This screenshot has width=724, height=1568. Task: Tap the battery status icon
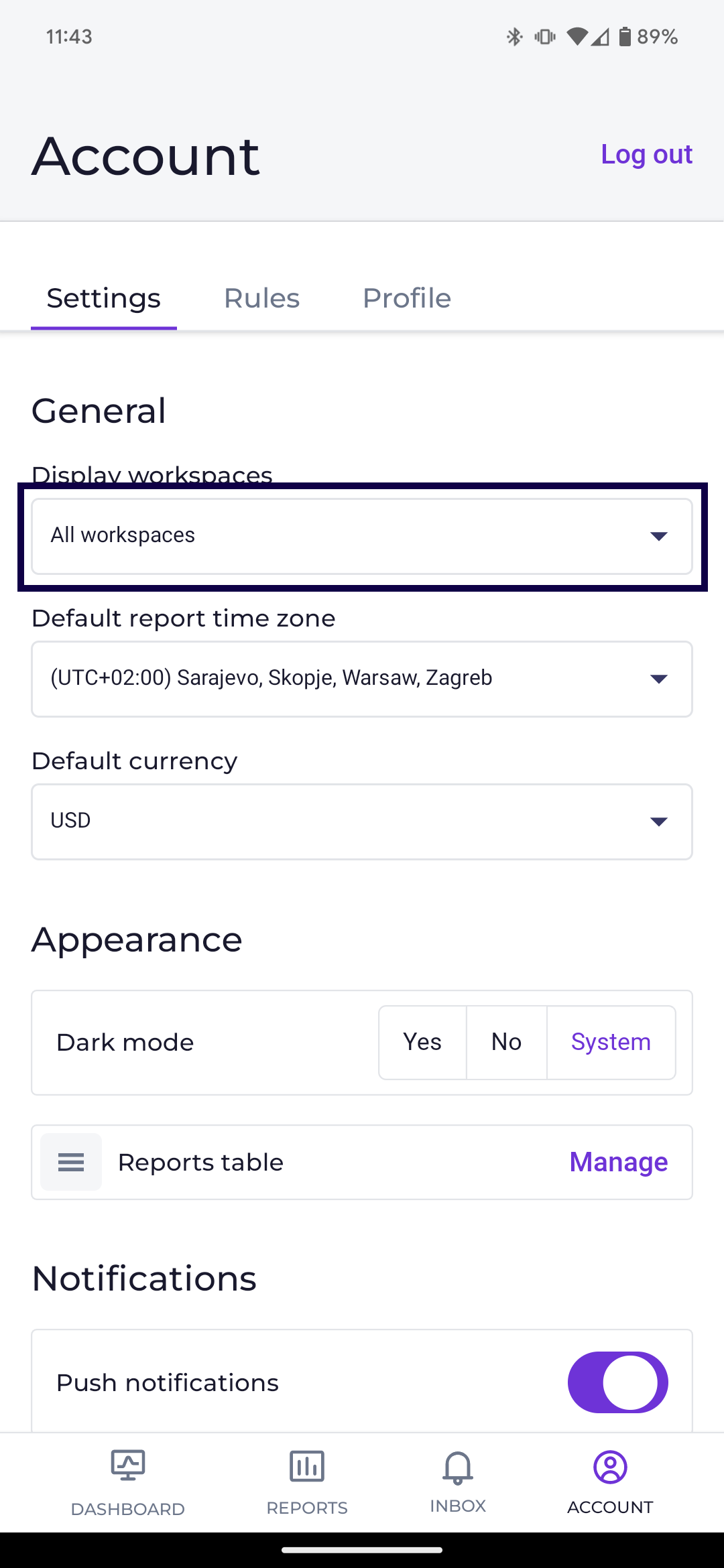pyautogui.click(x=625, y=37)
